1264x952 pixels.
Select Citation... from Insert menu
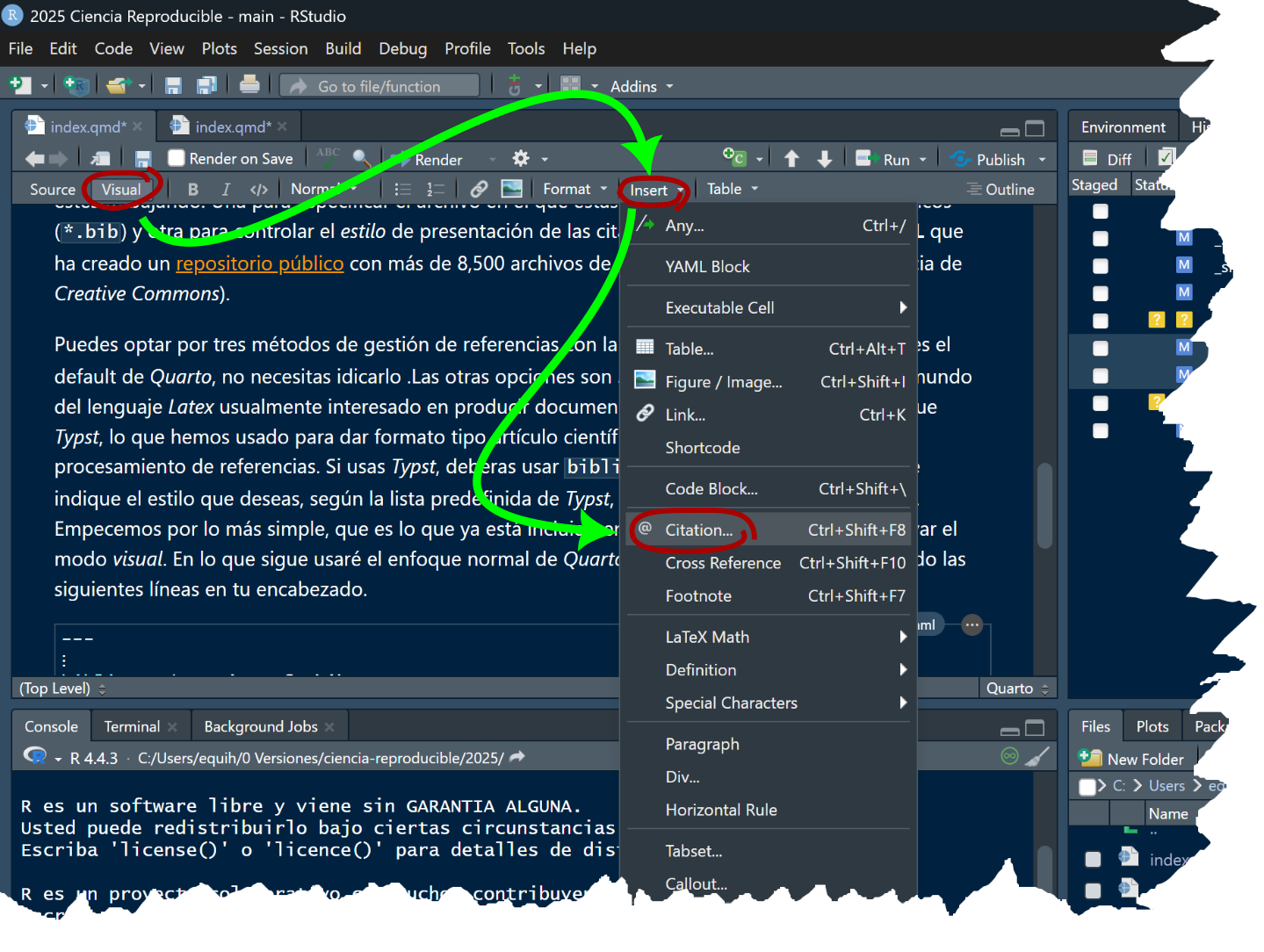tap(698, 530)
